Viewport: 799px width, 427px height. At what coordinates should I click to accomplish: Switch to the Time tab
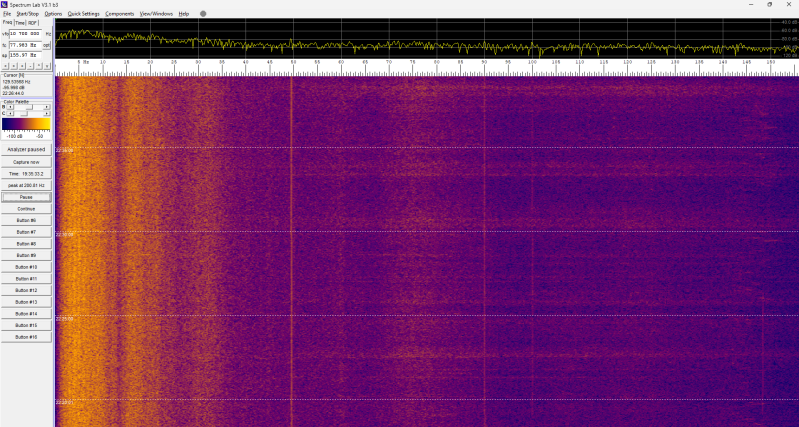coord(20,23)
